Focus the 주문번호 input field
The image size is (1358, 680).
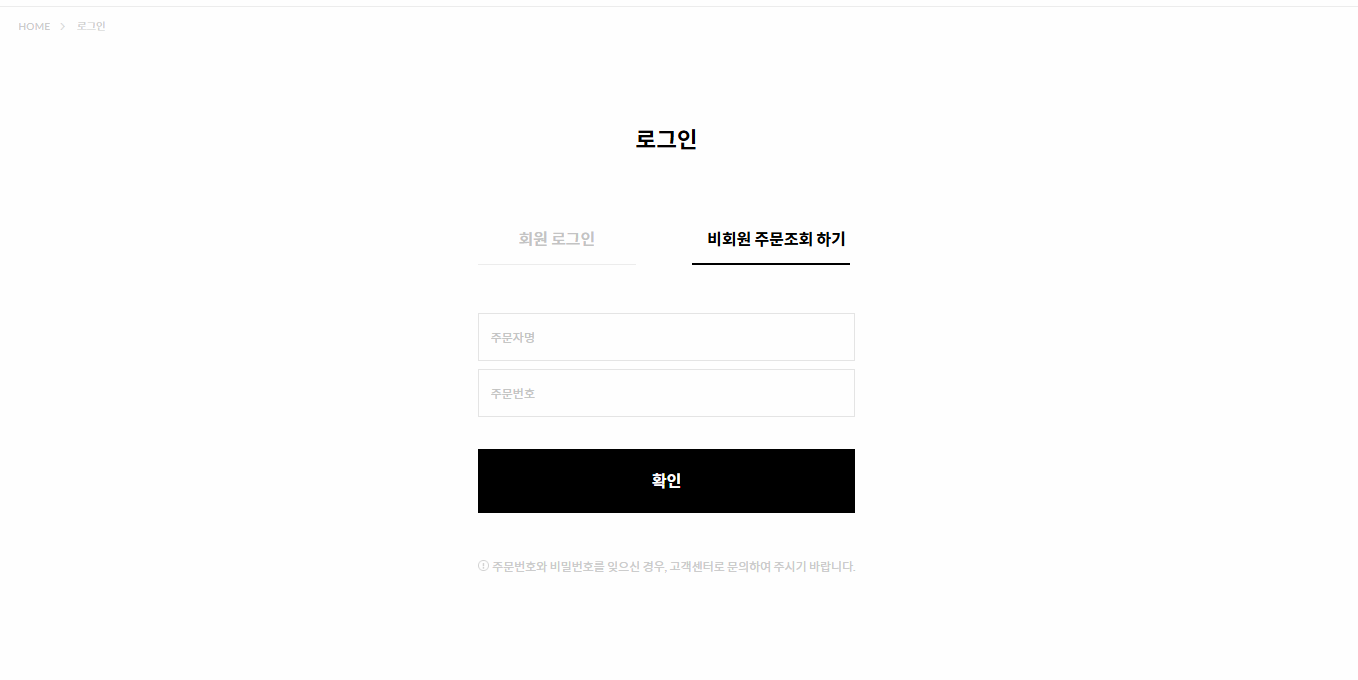tap(666, 393)
